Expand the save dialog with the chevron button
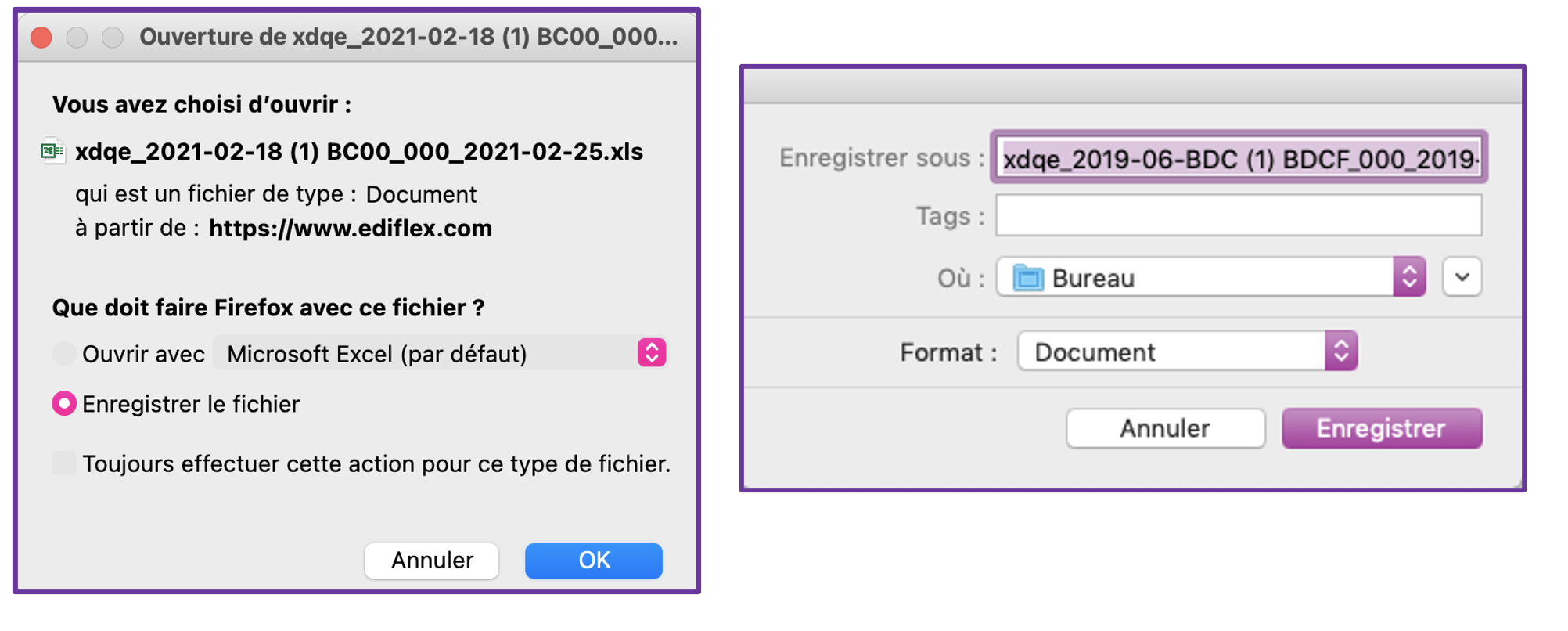 (x=1462, y=276)
